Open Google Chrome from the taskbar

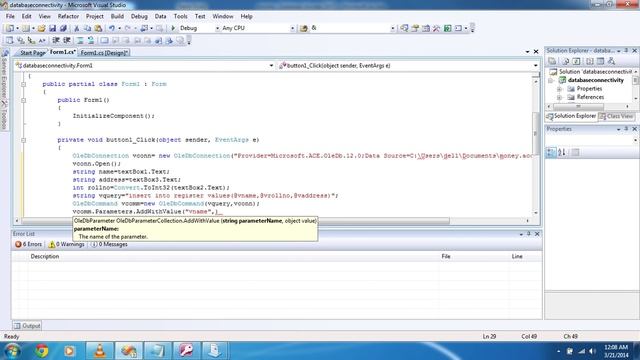point(41,351)
